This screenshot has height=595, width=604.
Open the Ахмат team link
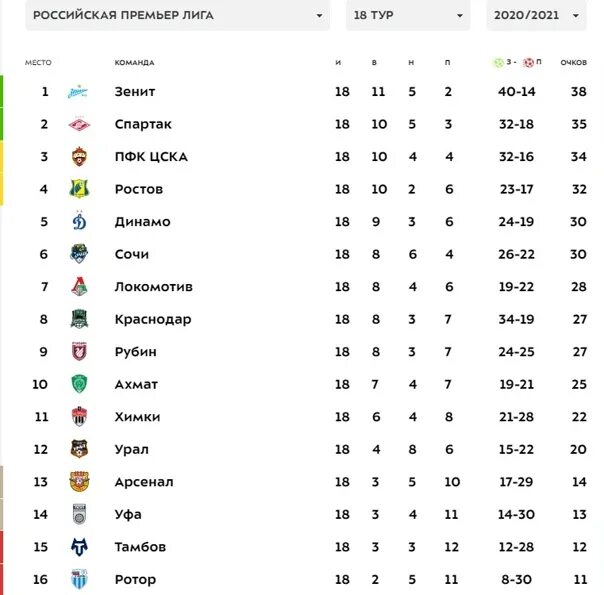coord(136,384)
